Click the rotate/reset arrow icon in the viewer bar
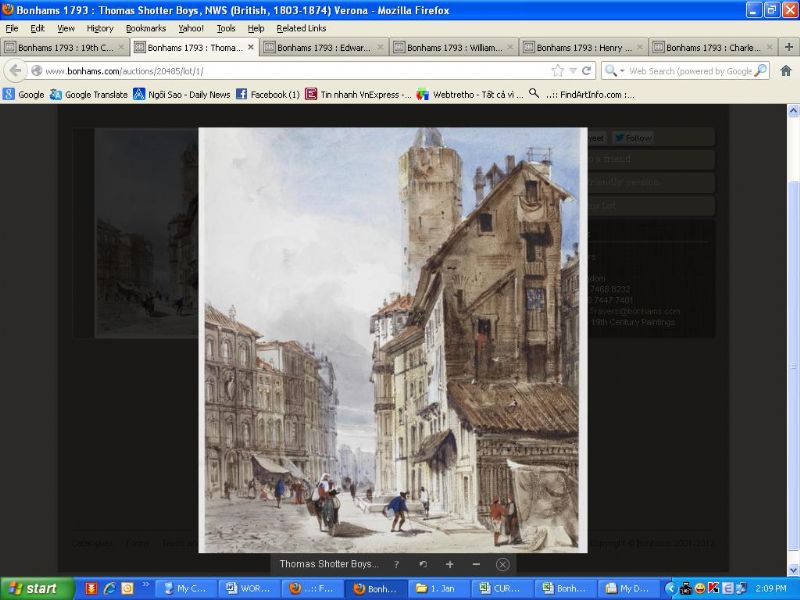 point(423,564)
